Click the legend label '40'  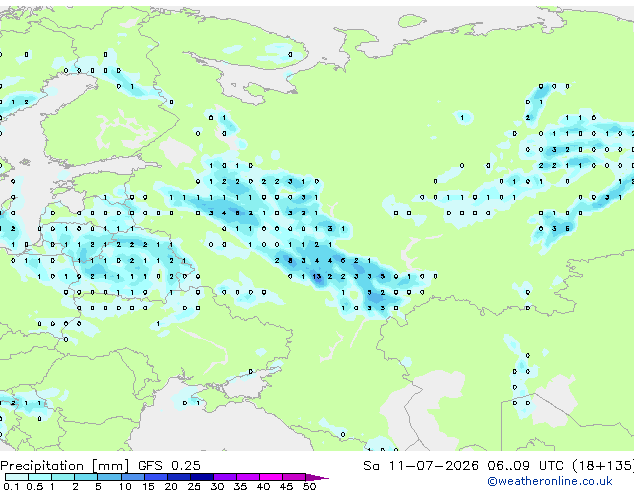click(x=263, y=486)
